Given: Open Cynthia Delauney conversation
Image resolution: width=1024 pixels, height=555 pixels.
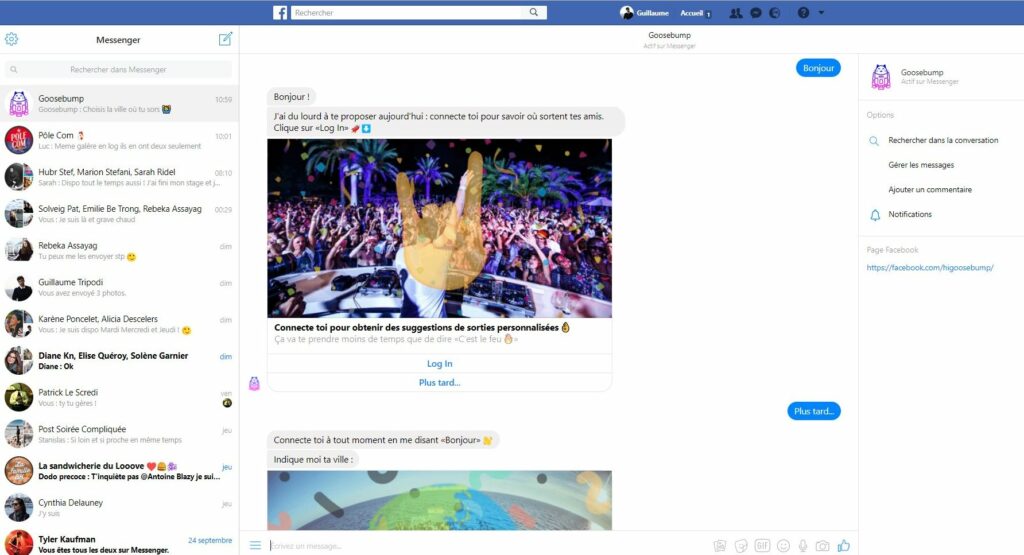Looking at the screenshot, I should 120,507.
